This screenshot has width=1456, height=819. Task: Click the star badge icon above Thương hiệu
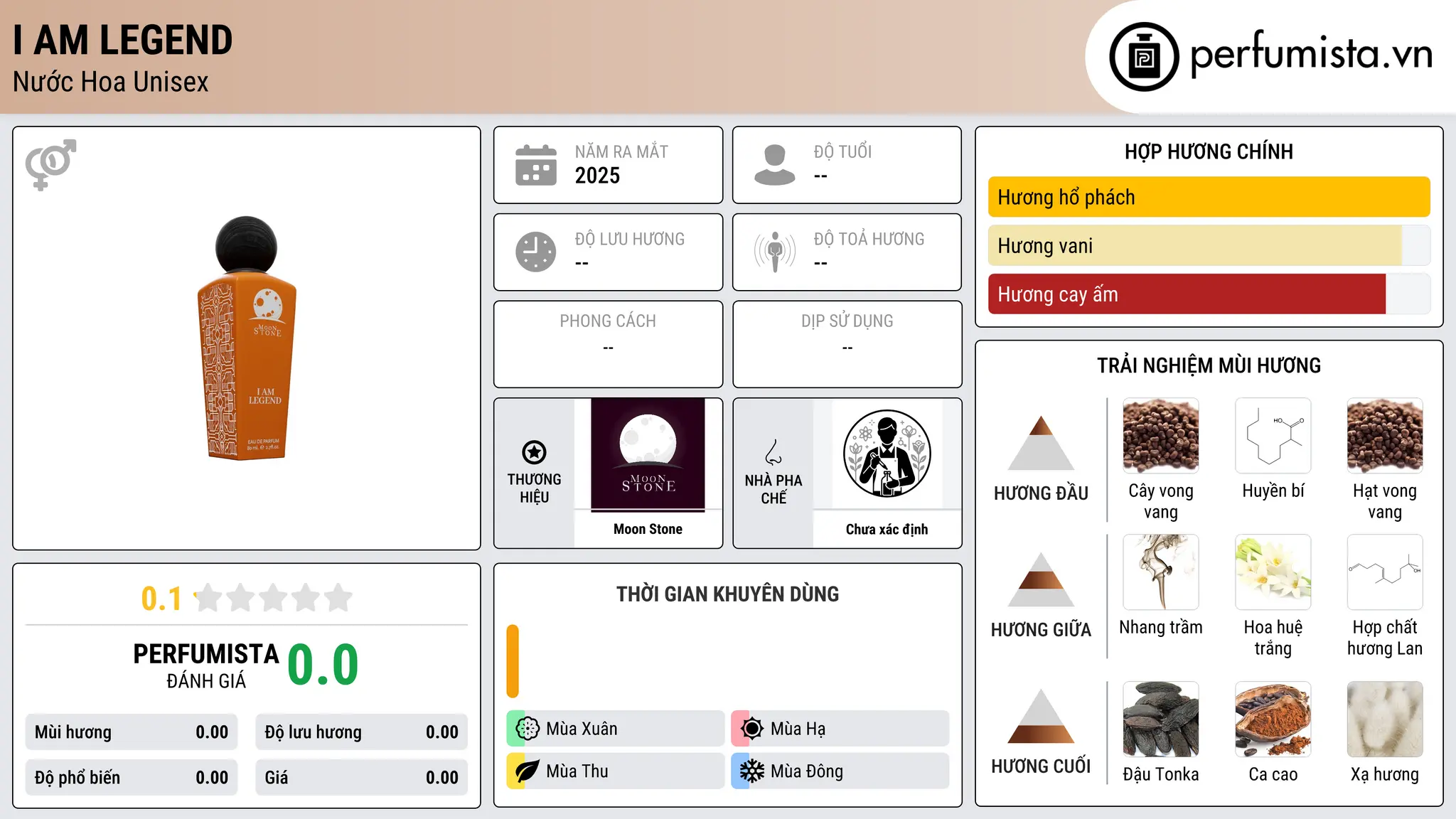coord(534,452)
